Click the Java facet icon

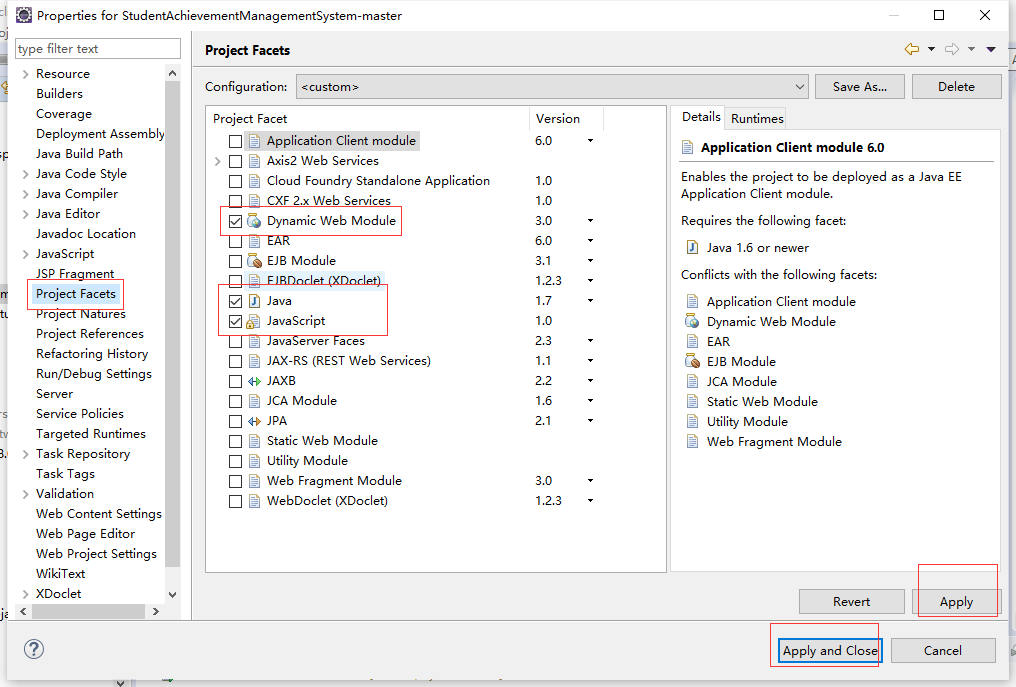point(255,301)
